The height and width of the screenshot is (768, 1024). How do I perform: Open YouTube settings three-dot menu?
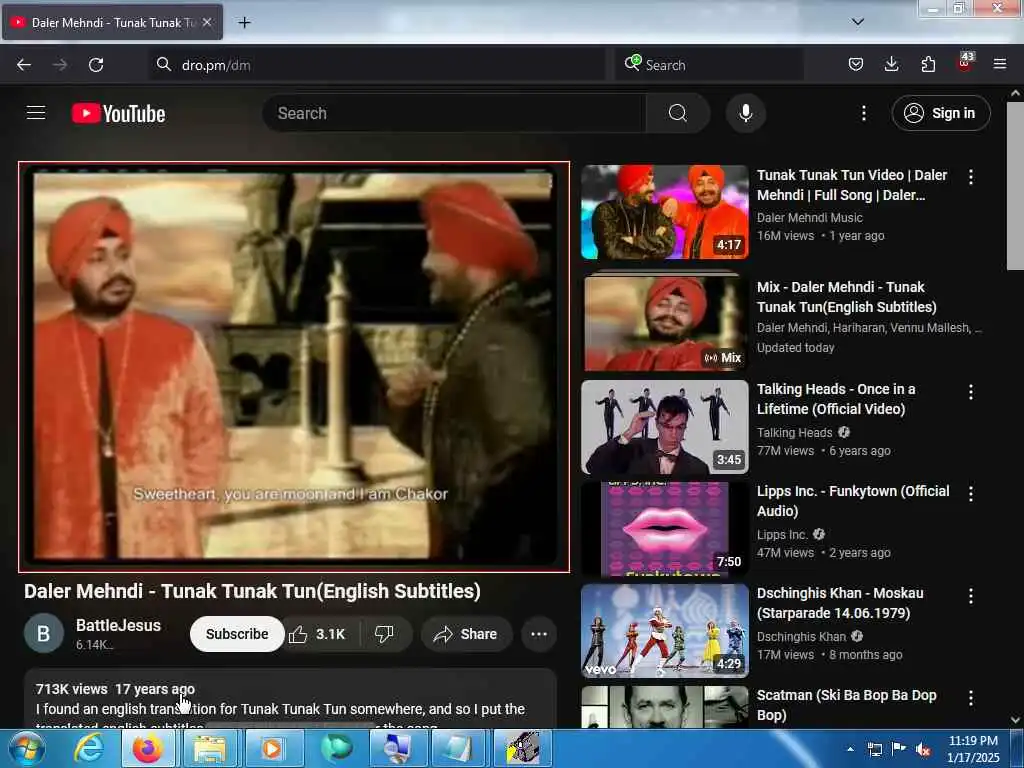point(863,113)
